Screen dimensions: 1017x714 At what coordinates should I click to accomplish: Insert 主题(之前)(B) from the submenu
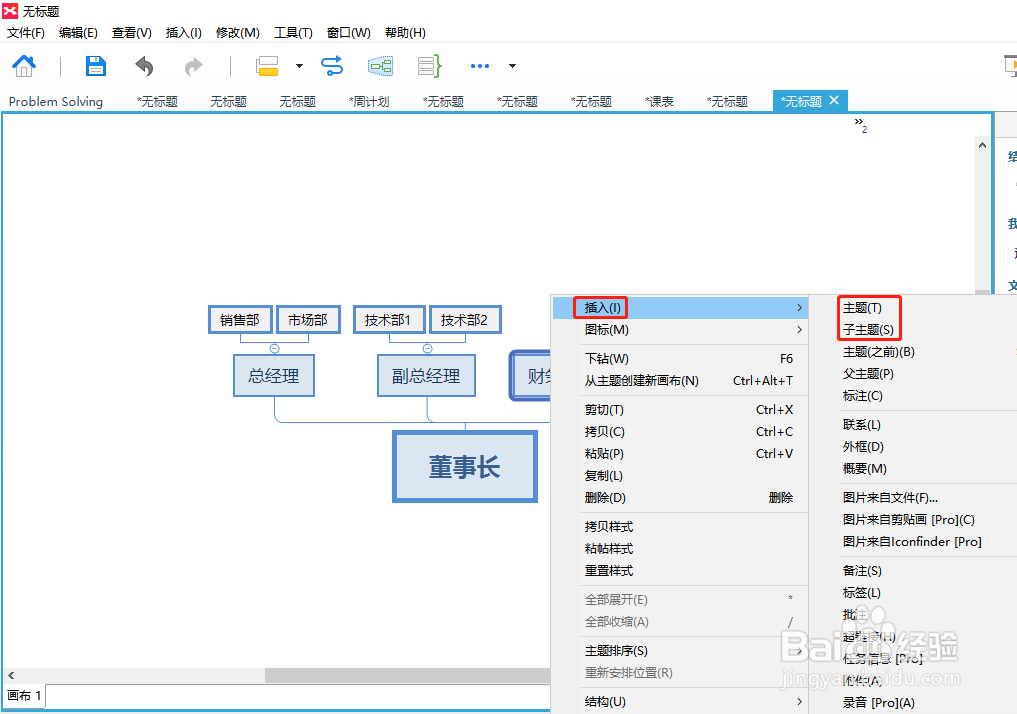pos(878,352)
